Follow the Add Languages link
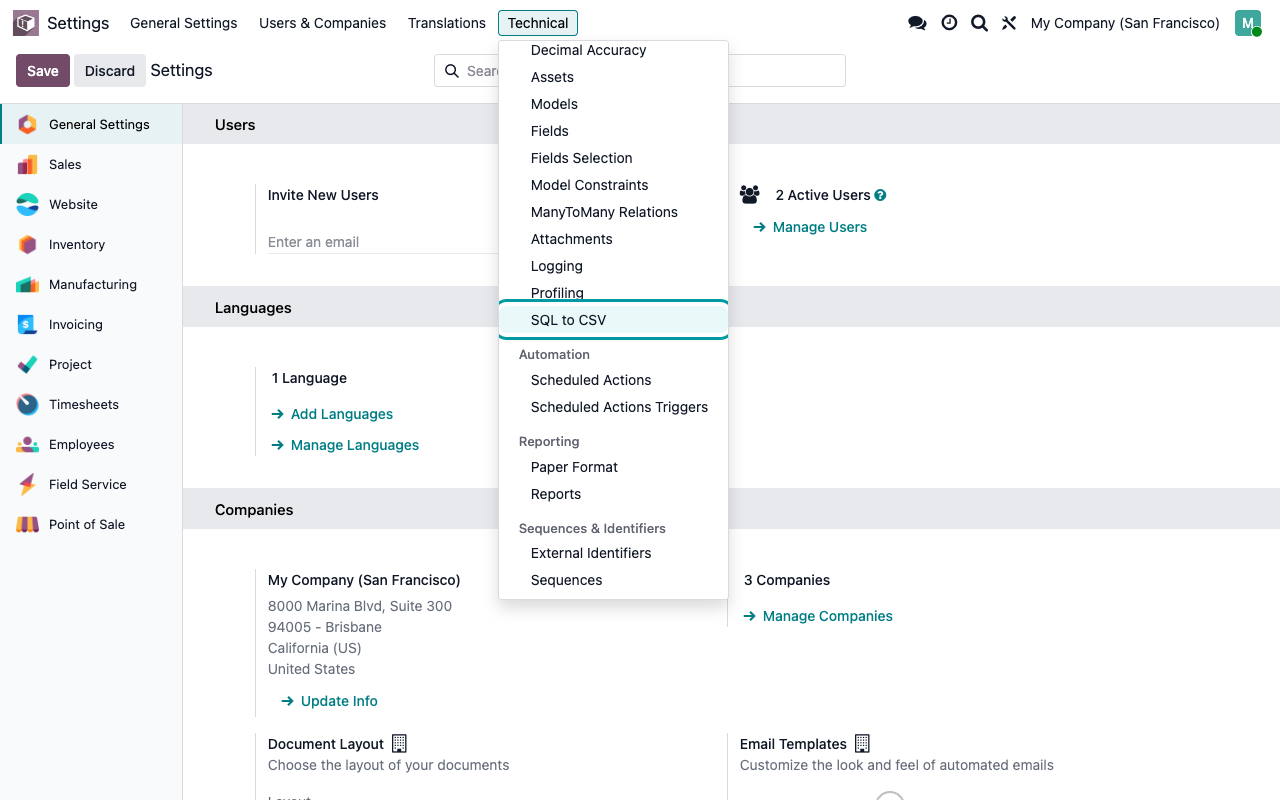1280x800 pixels. (x=333, y=414)
